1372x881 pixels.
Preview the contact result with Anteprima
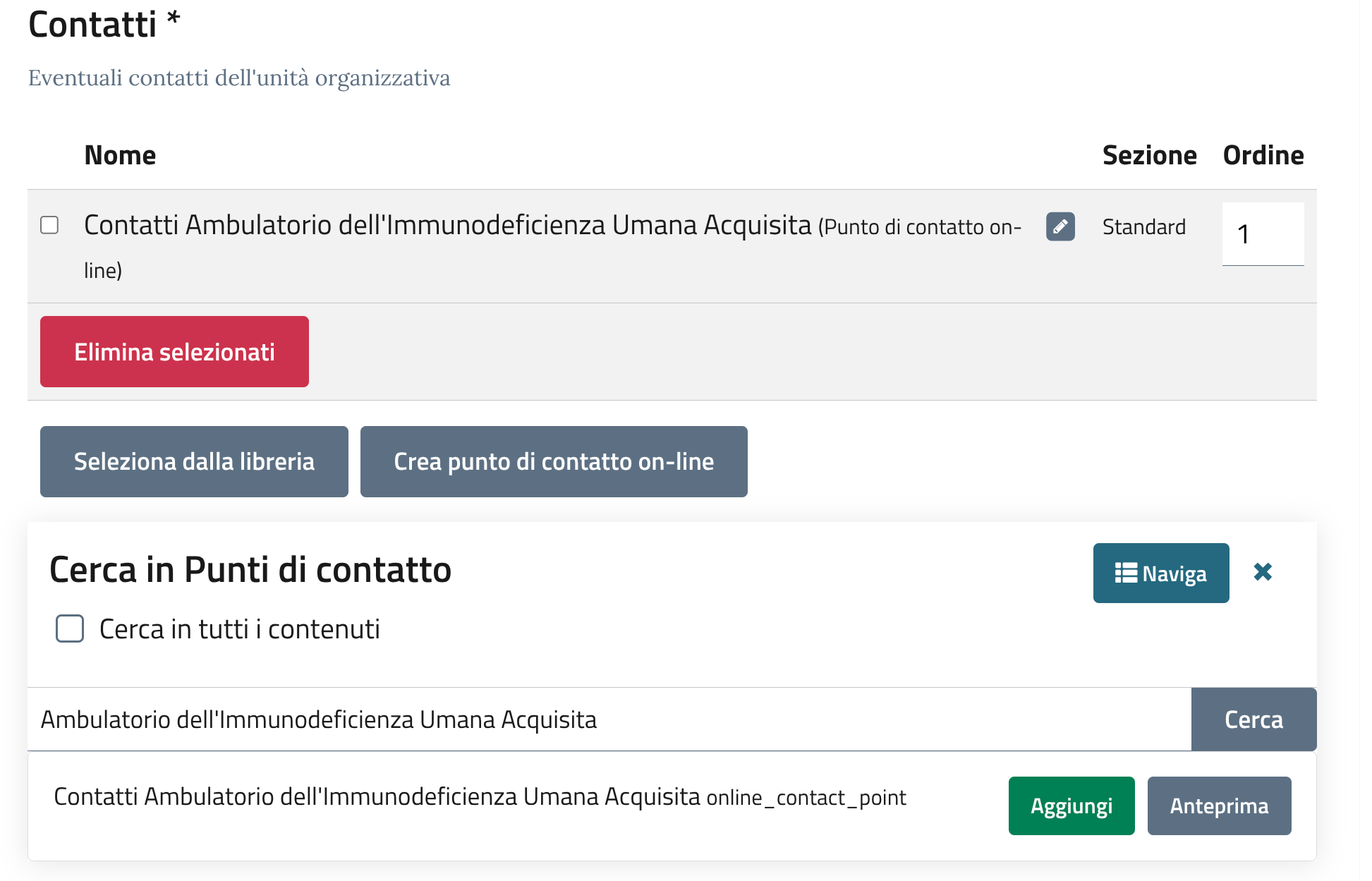pos(1218,806)
